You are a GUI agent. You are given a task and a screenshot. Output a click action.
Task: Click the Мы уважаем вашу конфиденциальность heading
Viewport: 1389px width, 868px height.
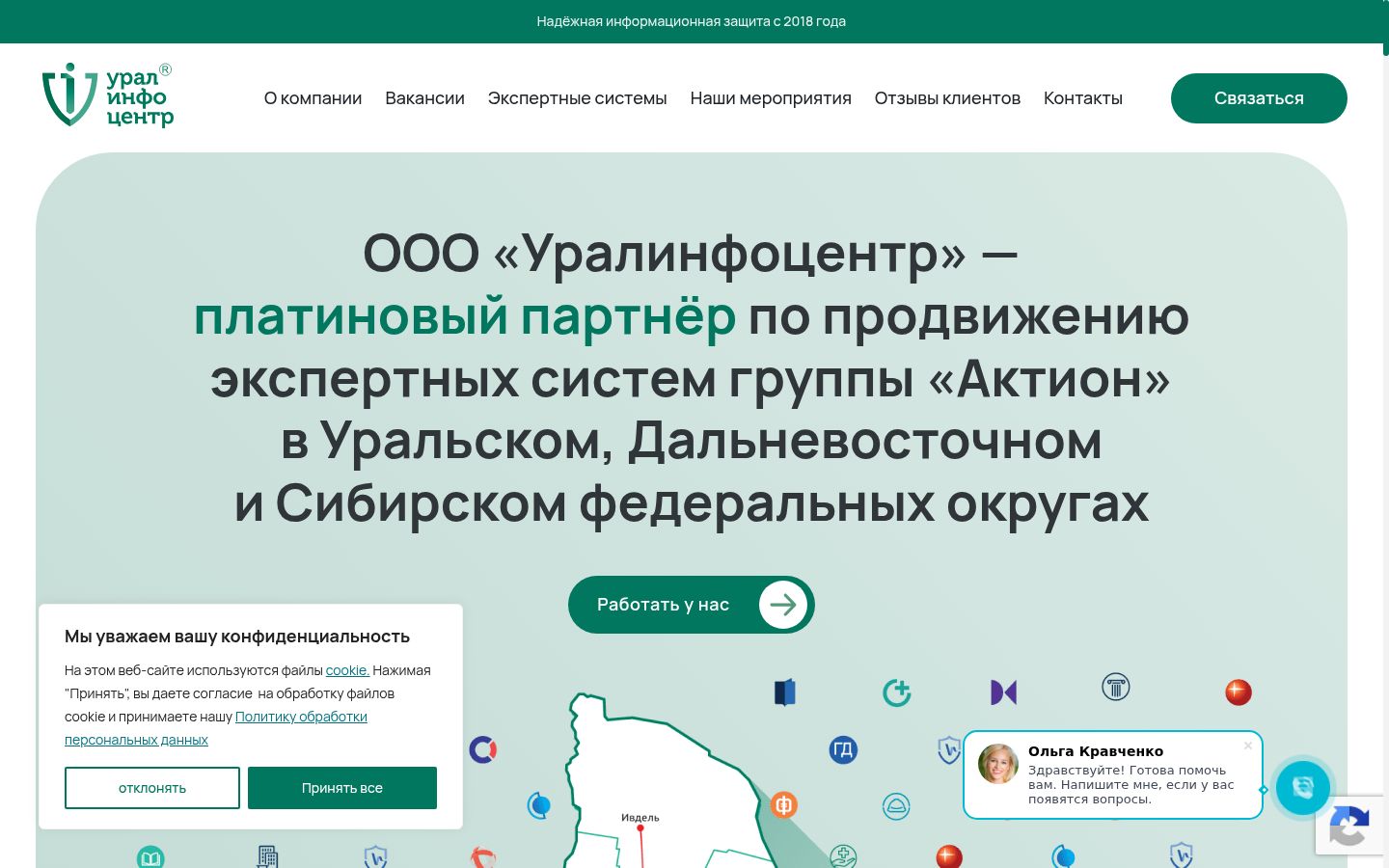[237, 637]
